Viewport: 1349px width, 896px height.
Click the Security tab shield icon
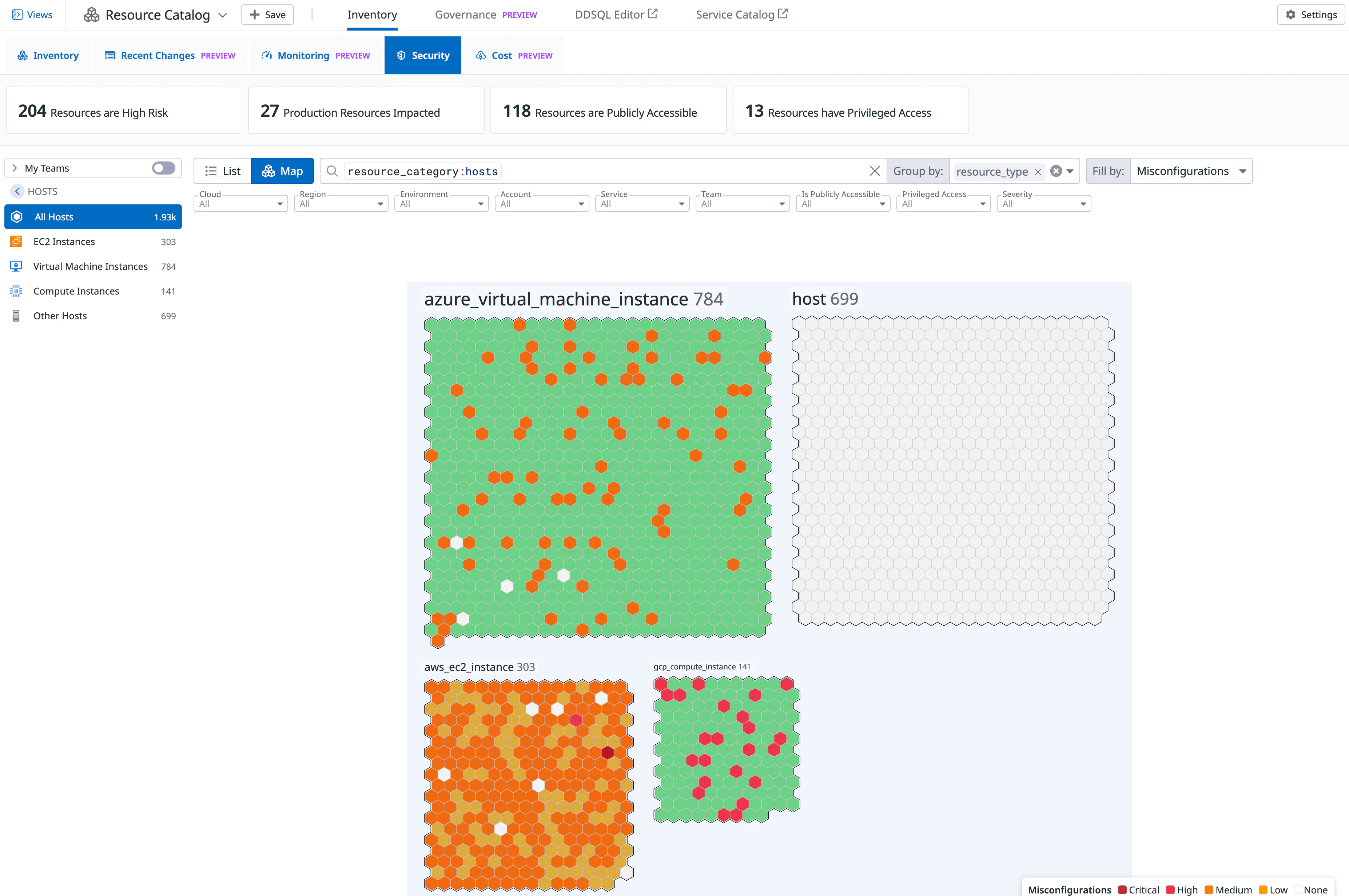point(401,55)
